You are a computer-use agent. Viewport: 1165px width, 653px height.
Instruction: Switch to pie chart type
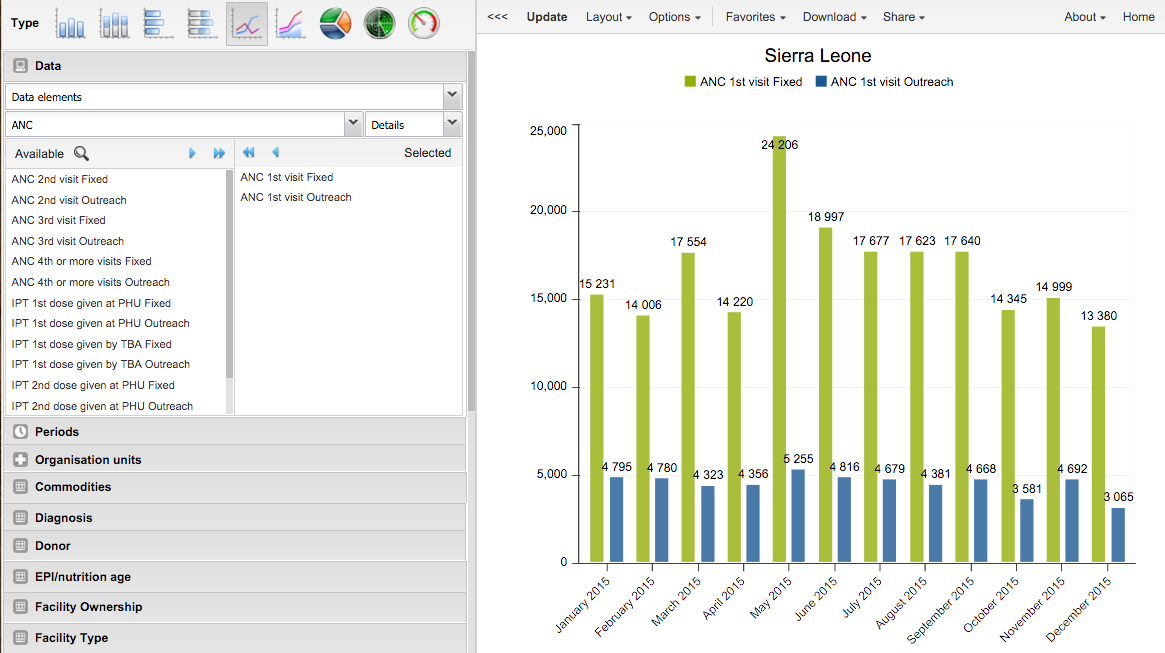tap(335, 23)
